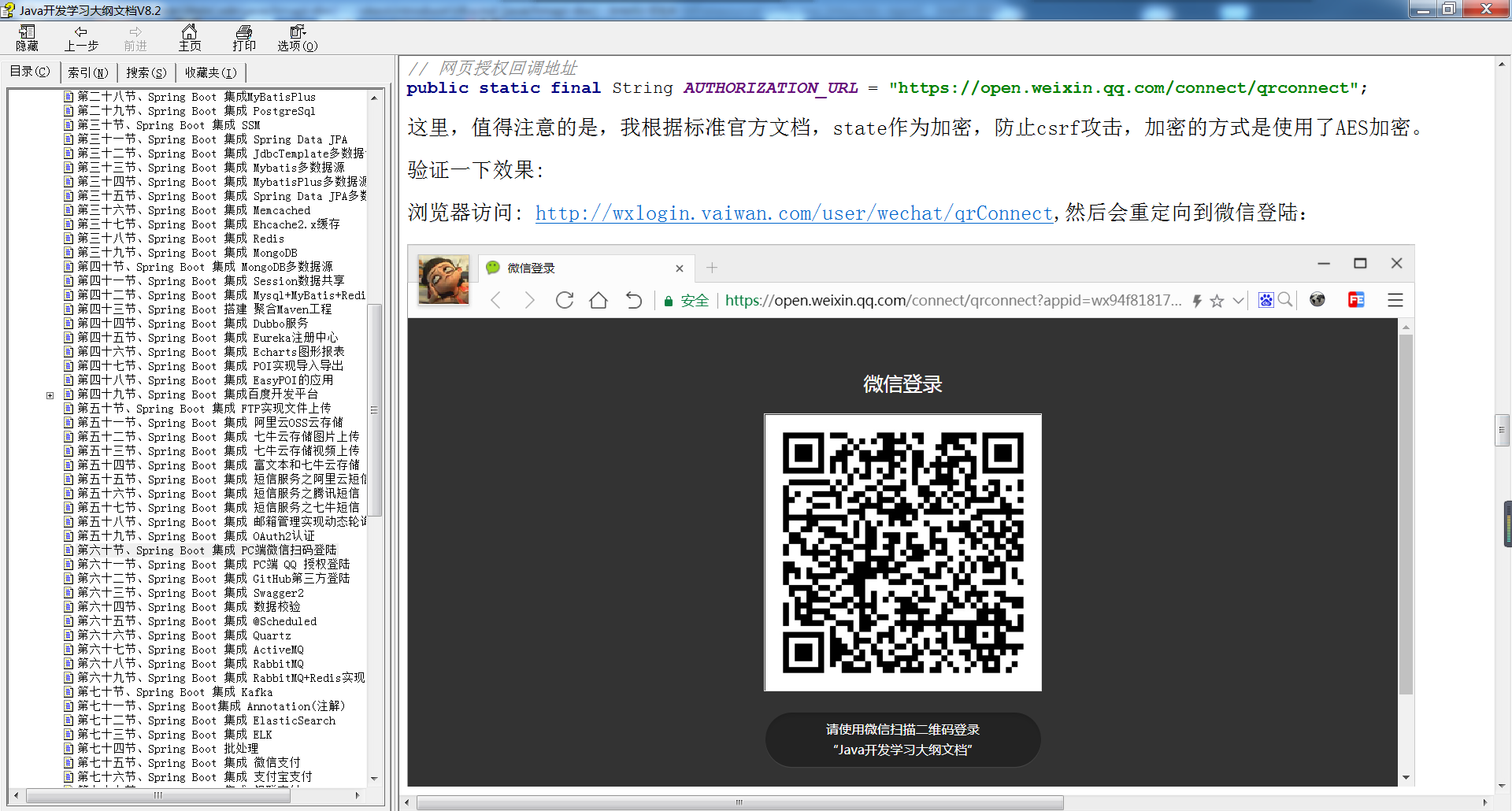Open the Options (选项) toolbar icon
The height and width of the screenshot is (811, 1512).
(x=298, y=38)
